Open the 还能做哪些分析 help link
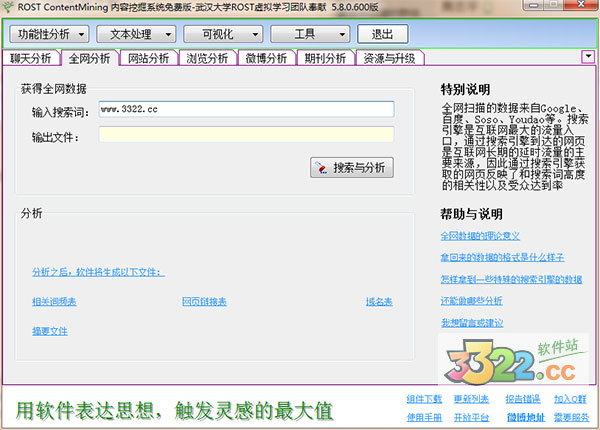Image resolution: width=600 pixels, height=430 pixels. (471, 301)
